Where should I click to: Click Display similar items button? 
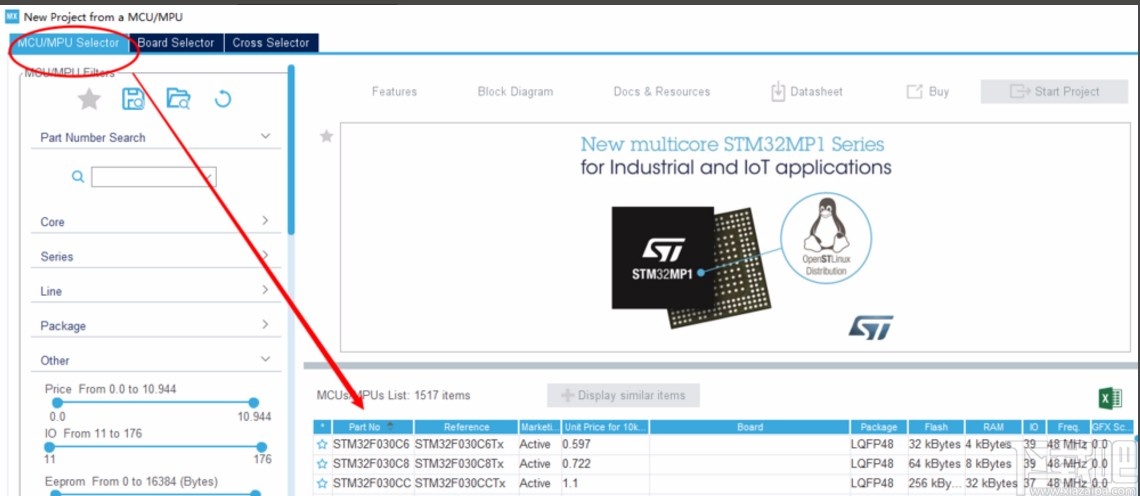pos(623,396)
